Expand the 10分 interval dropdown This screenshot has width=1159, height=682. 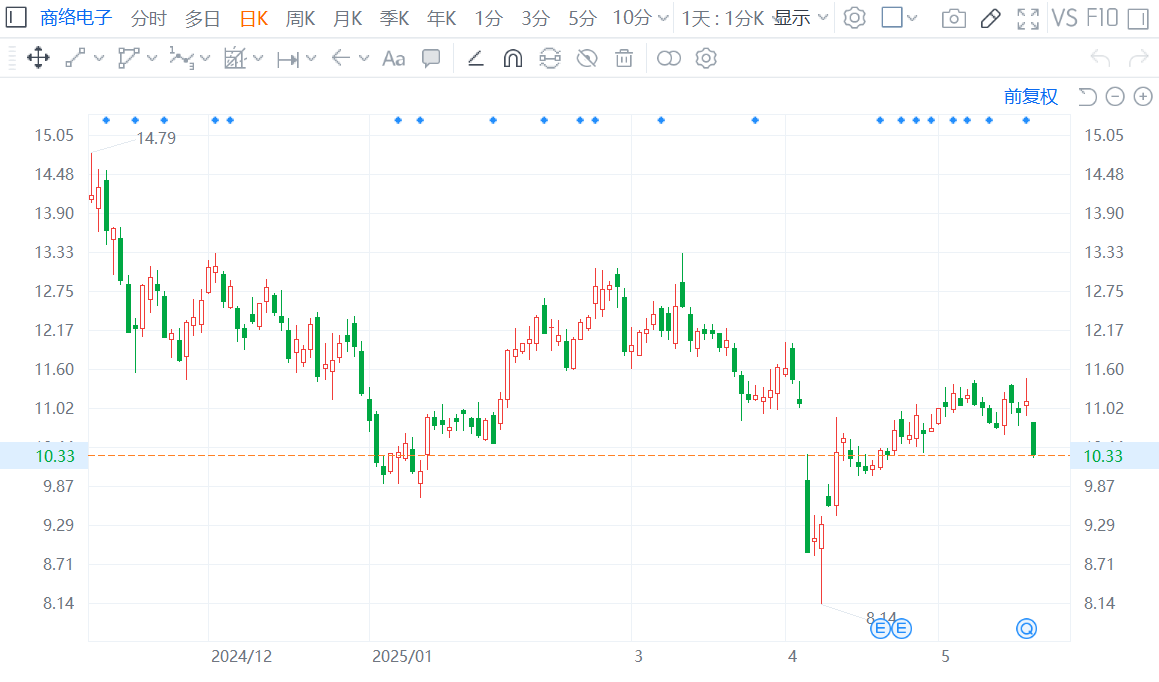click(663, 18)
